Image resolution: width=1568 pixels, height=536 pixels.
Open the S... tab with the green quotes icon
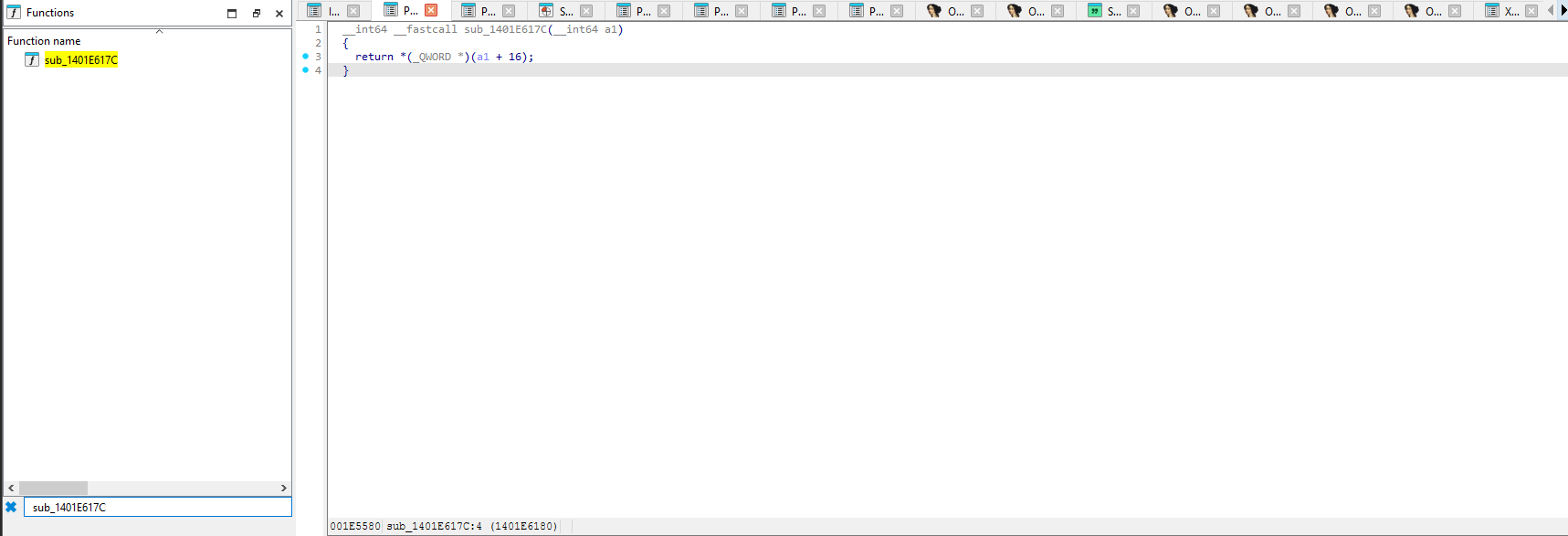point(1113,11)
